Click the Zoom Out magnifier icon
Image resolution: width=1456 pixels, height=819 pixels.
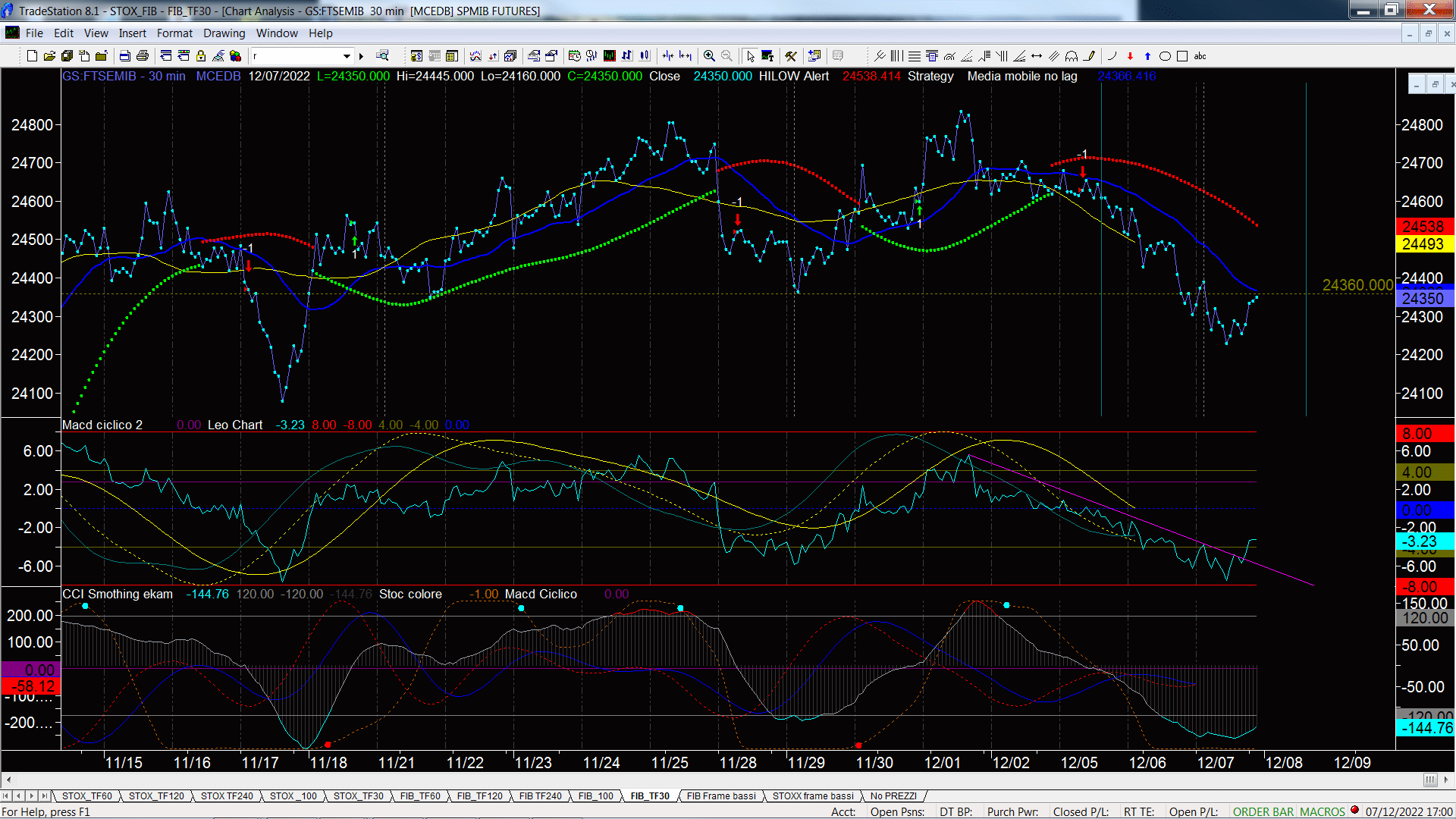tap(726, 56)
